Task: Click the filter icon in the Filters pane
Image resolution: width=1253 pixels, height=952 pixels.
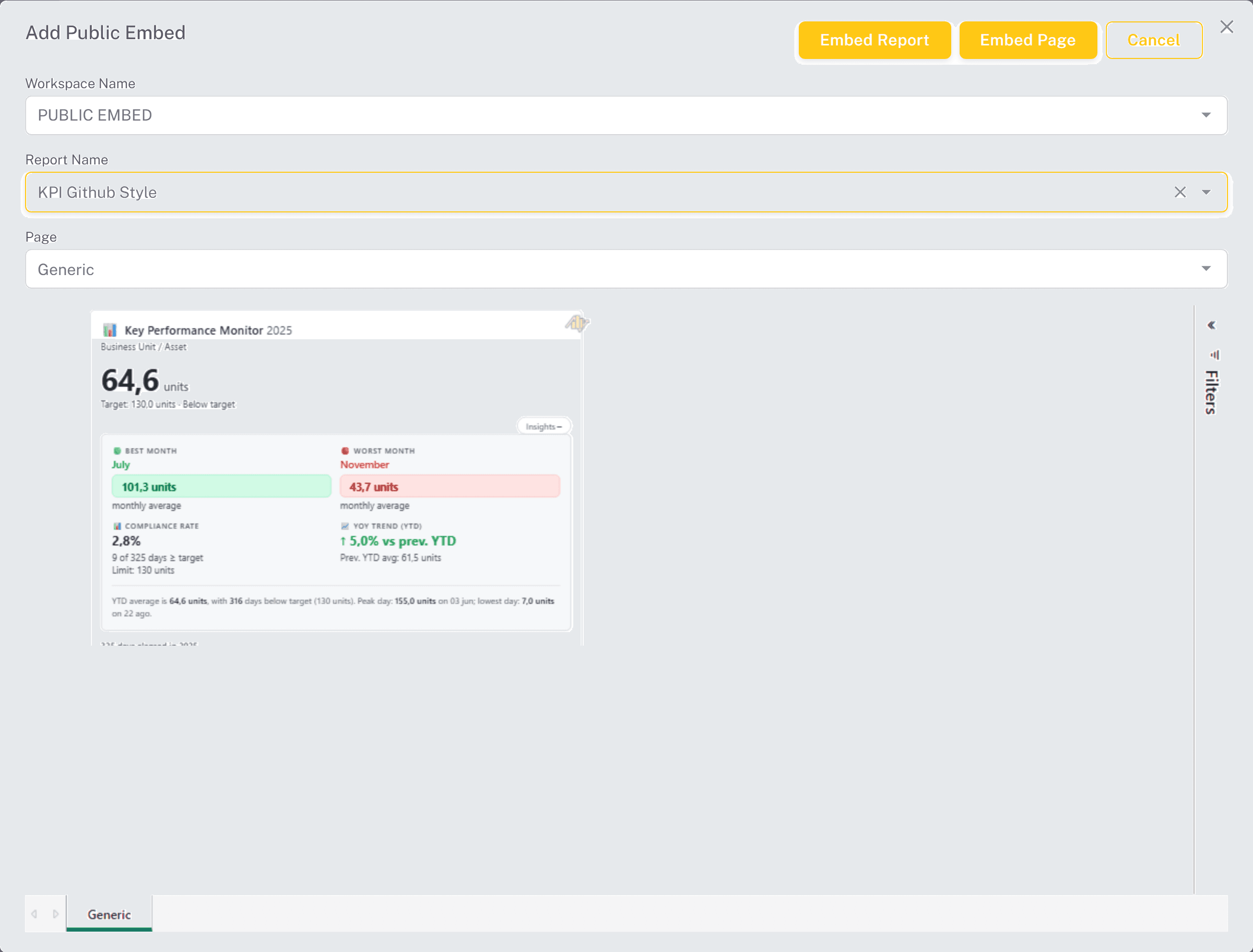Action: 1214,355
